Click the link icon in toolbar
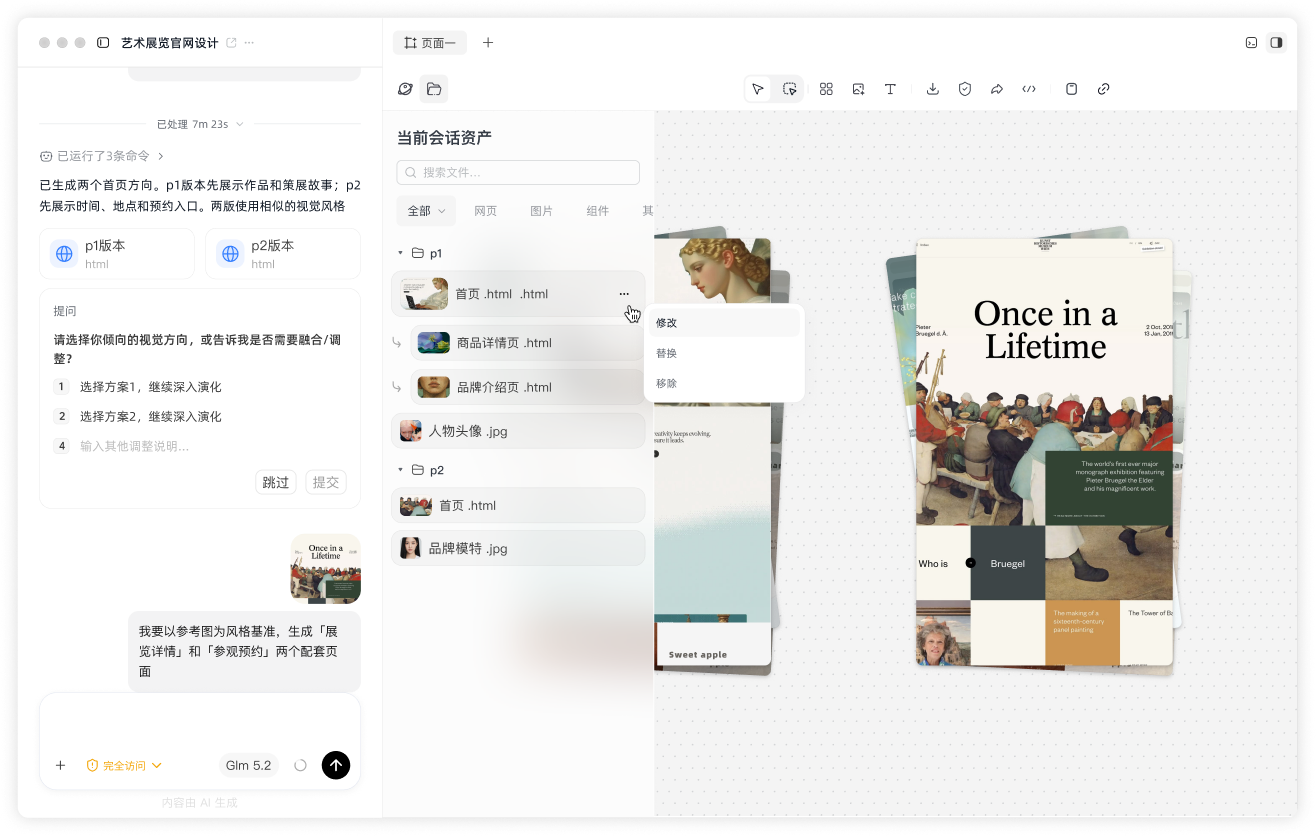Screen dimensions: 1316x836 [x=1104, y=89]
